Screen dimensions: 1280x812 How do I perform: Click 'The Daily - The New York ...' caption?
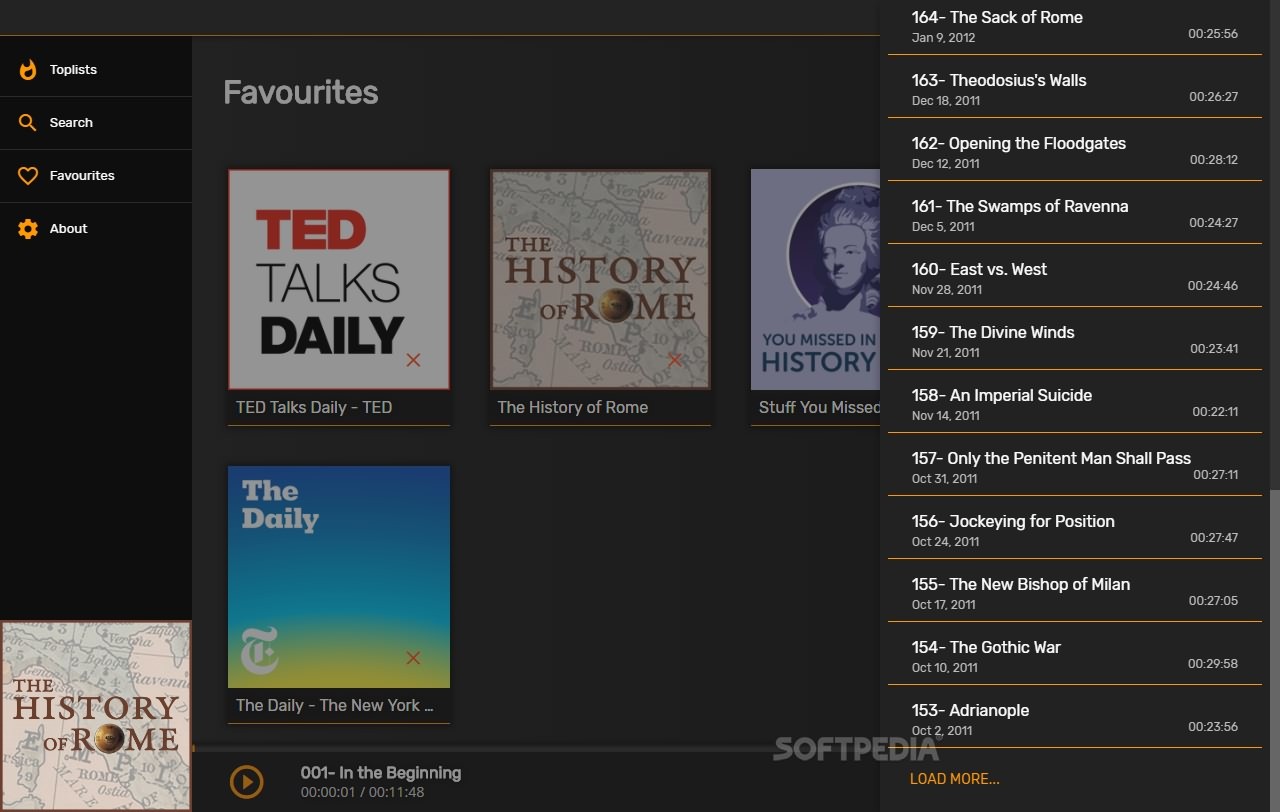click(x=335, y=705)
